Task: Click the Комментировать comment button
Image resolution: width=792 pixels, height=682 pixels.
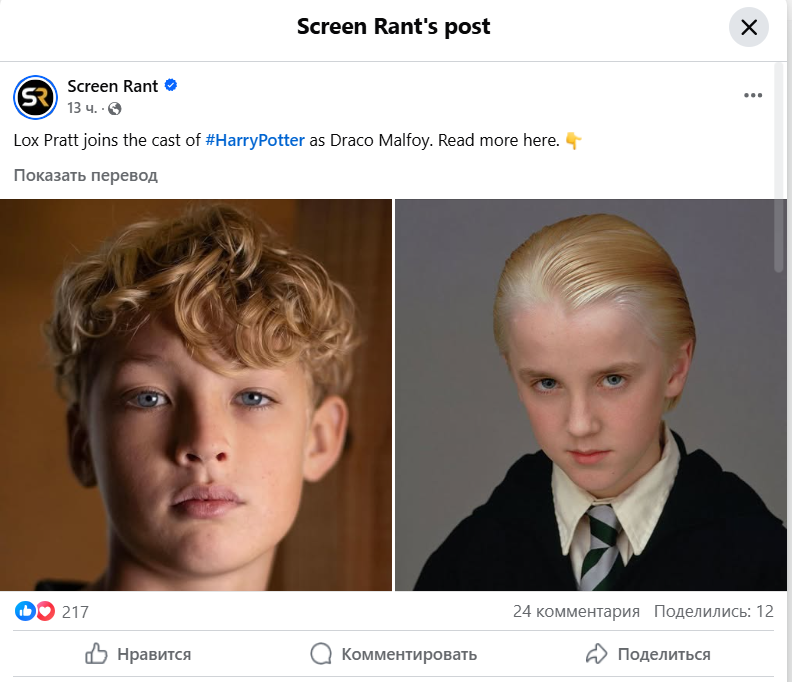Action: tap(394, 654)
